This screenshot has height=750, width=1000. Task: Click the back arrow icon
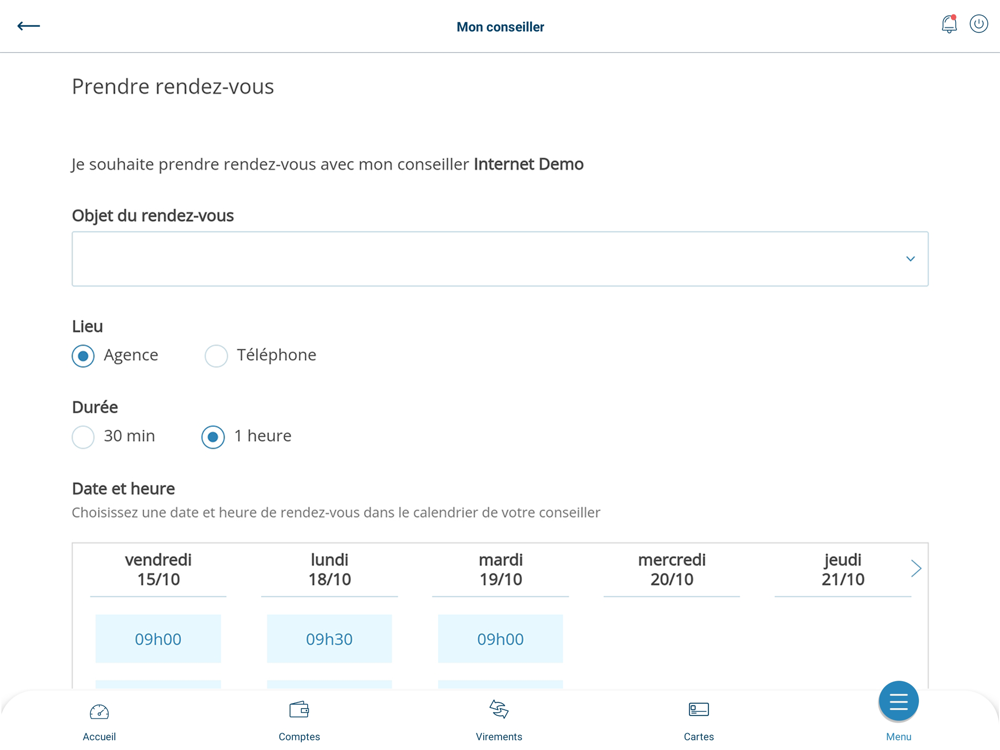pyautogui.click(x=28, y=26)
